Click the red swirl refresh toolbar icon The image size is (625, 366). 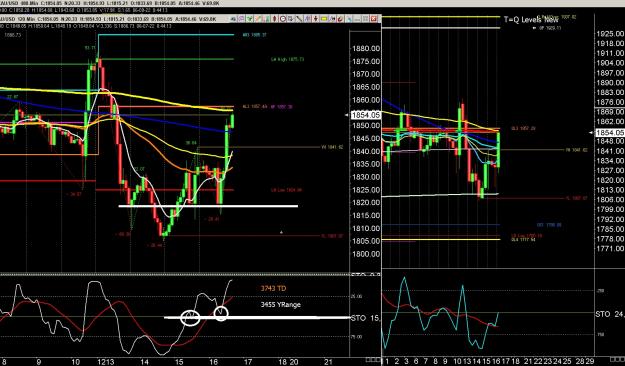point(340,19)
